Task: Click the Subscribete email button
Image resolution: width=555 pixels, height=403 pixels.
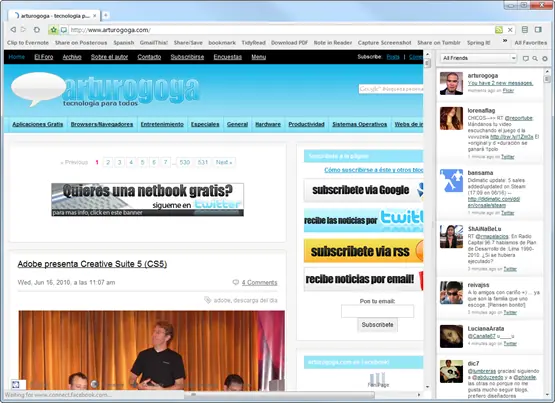Action: [377, 325]
